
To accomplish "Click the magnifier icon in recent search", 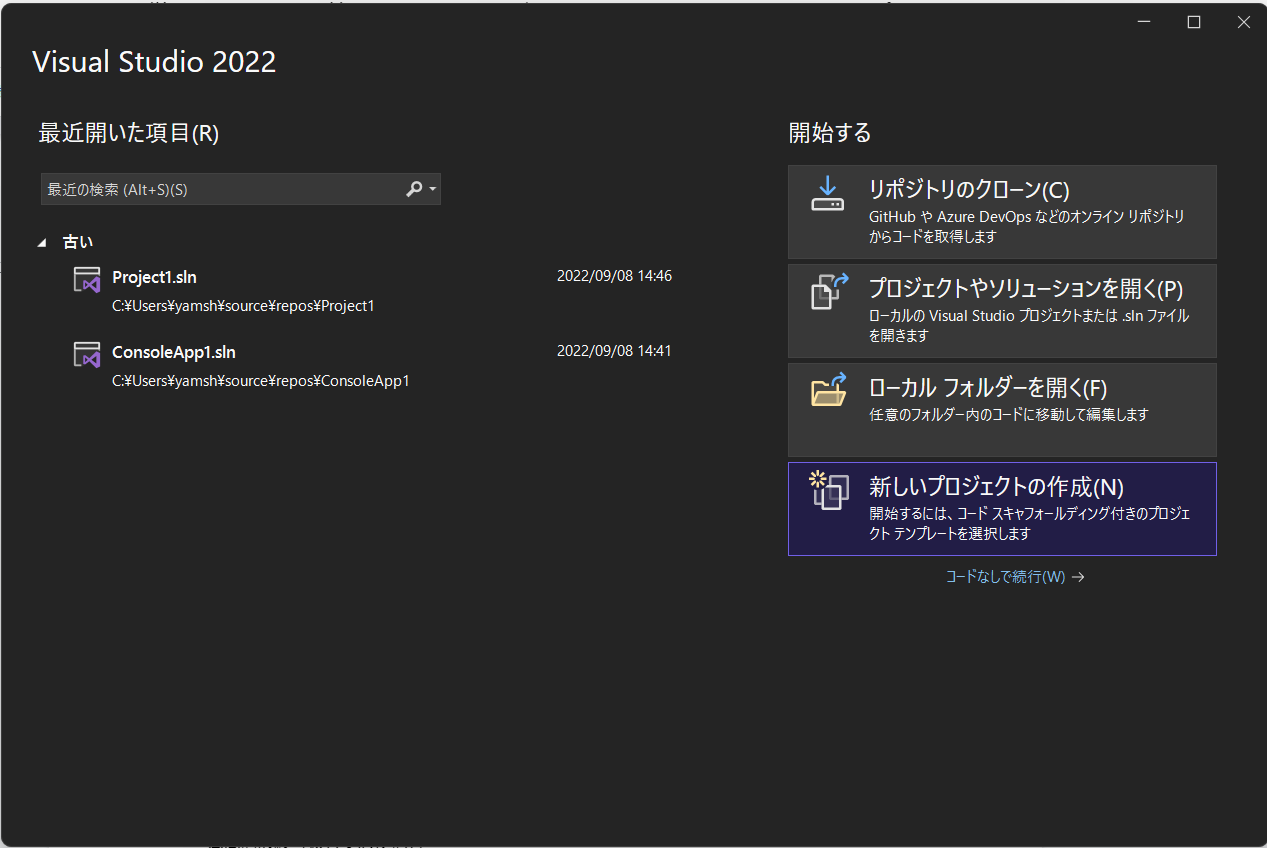I will (x=414, y=189).
